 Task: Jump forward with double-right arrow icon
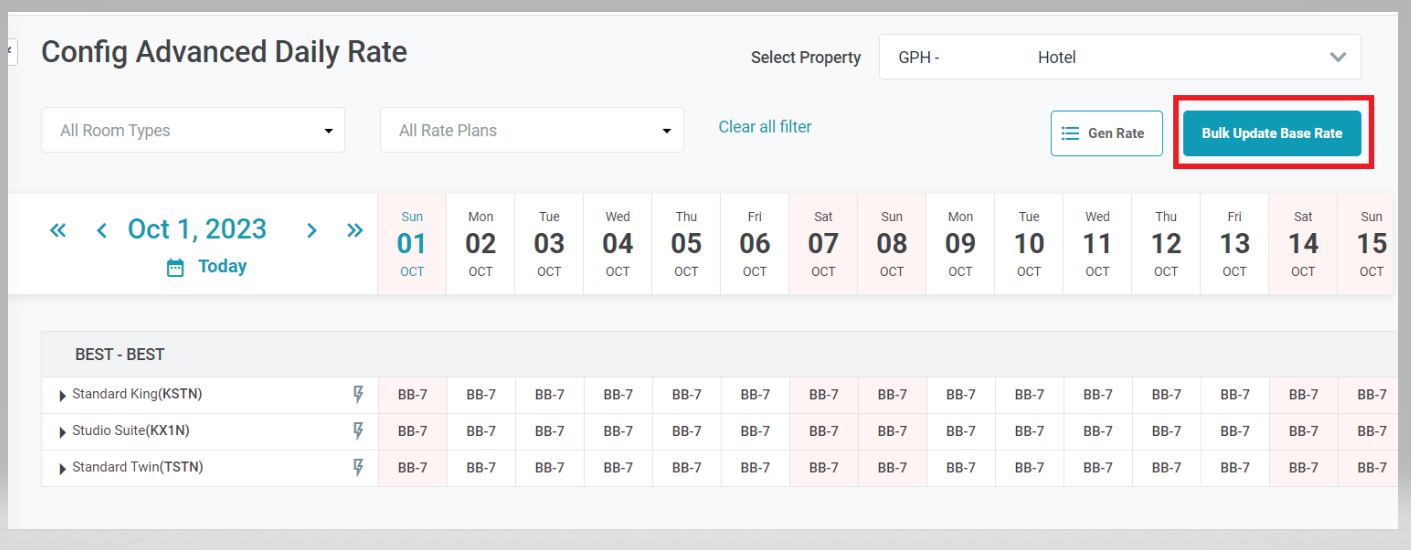point(354,230)
